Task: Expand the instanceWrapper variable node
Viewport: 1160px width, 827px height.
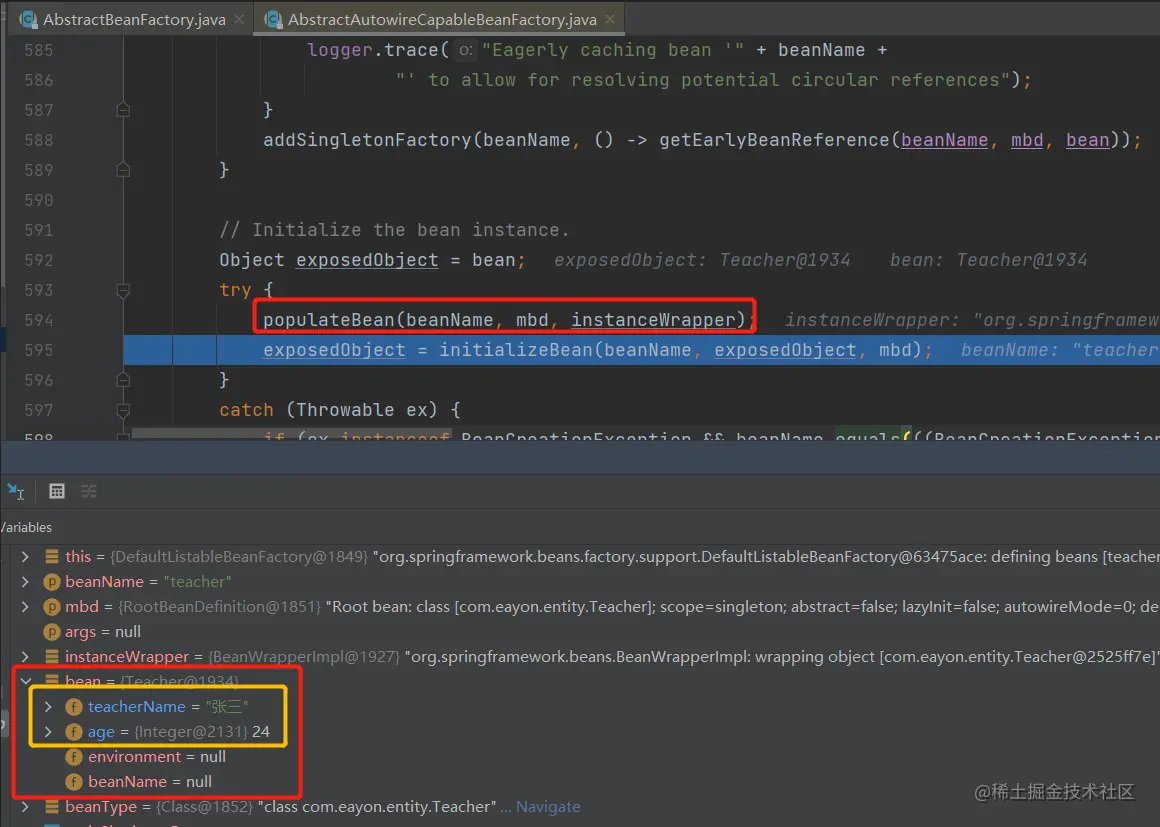Action: [25, 656]
